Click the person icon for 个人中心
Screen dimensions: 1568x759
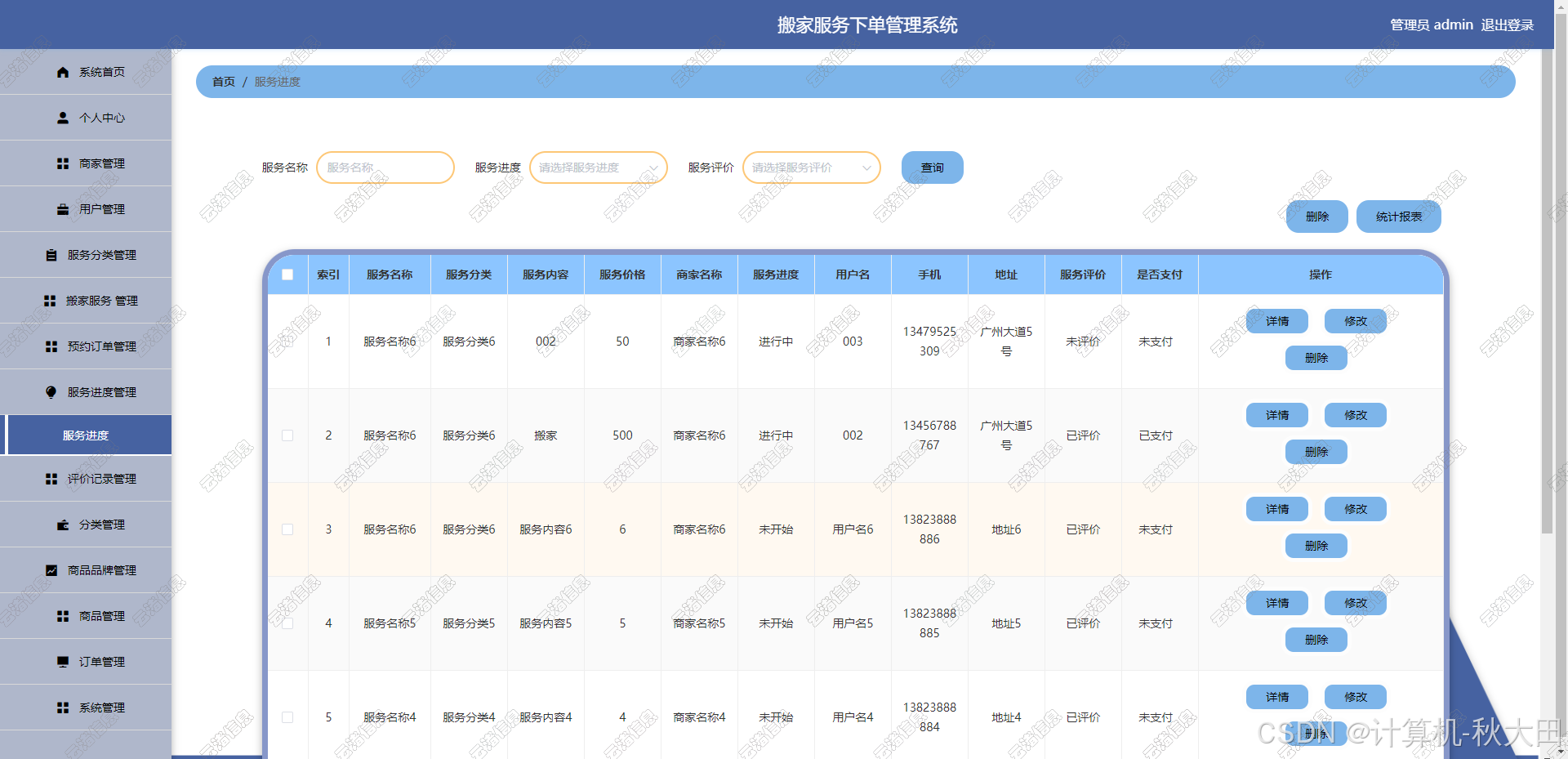(63, 118)
